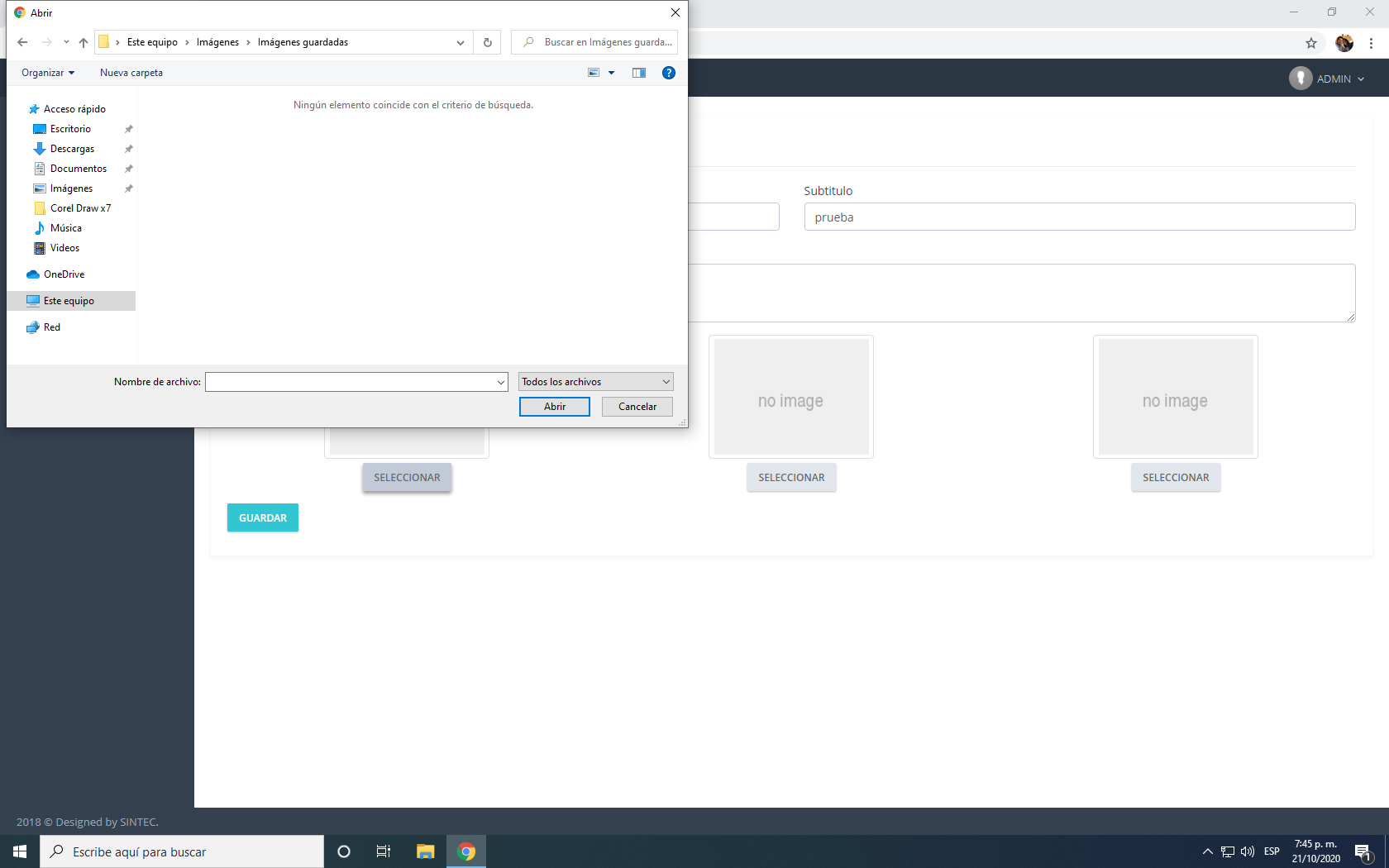The height and width of the screenshot is (868, 1389).
Task: Click the ADMIN avatar icon
Action: [x=1301, y=79]
